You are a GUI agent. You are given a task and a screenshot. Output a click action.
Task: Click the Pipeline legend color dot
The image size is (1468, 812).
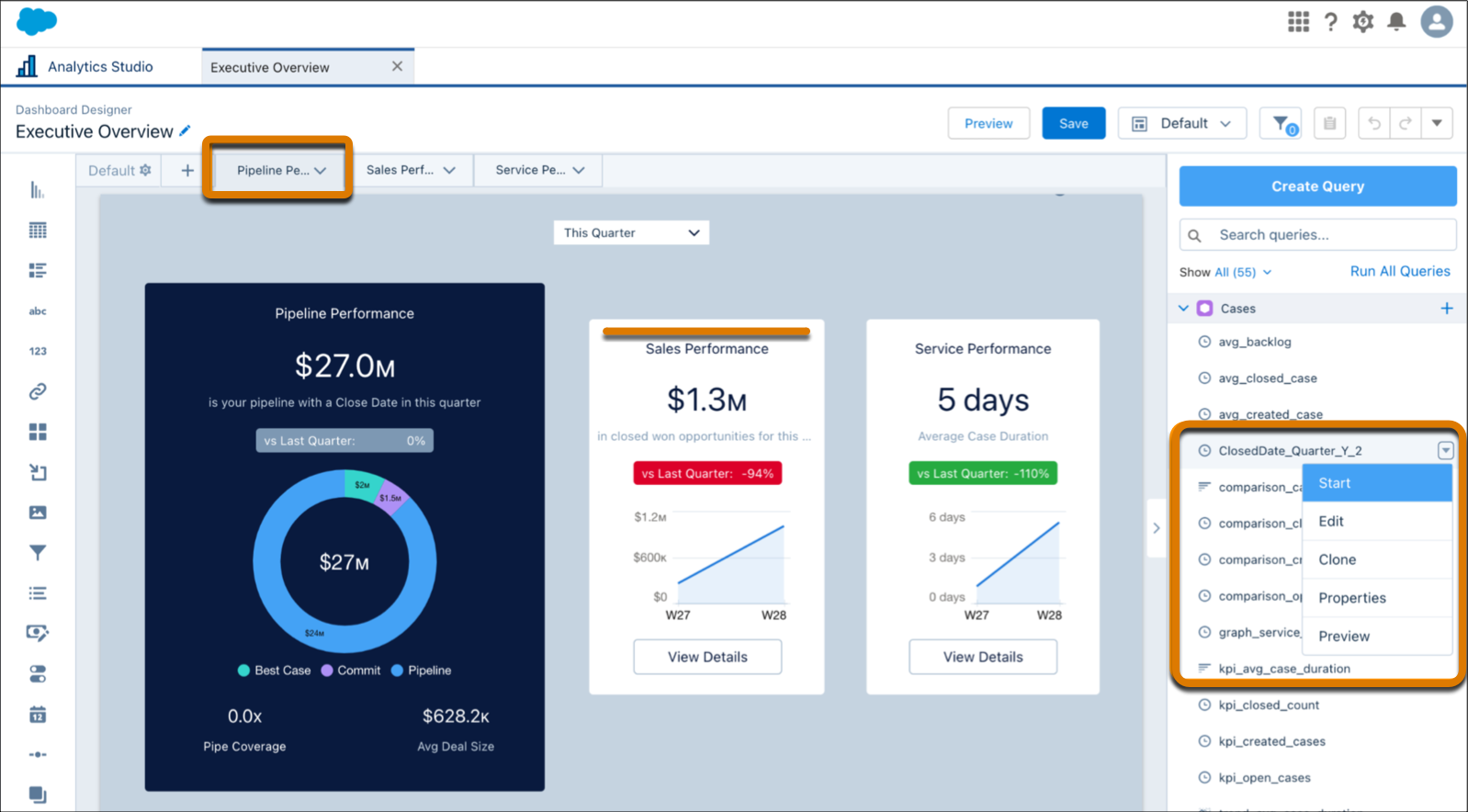coord(397,671)
